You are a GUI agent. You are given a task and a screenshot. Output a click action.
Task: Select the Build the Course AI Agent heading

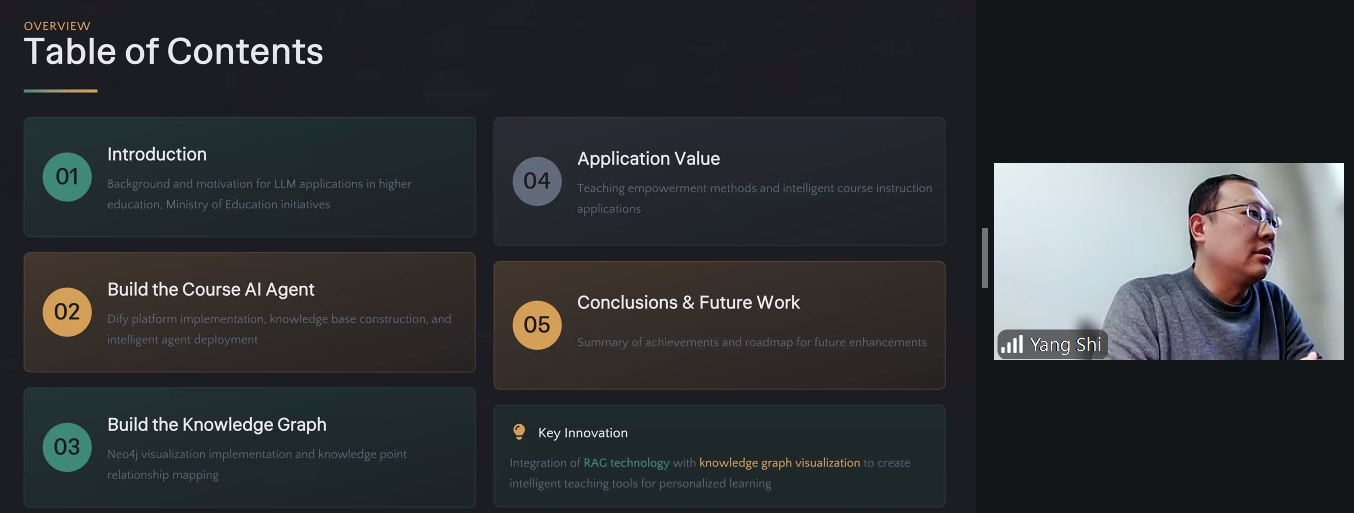211,289
